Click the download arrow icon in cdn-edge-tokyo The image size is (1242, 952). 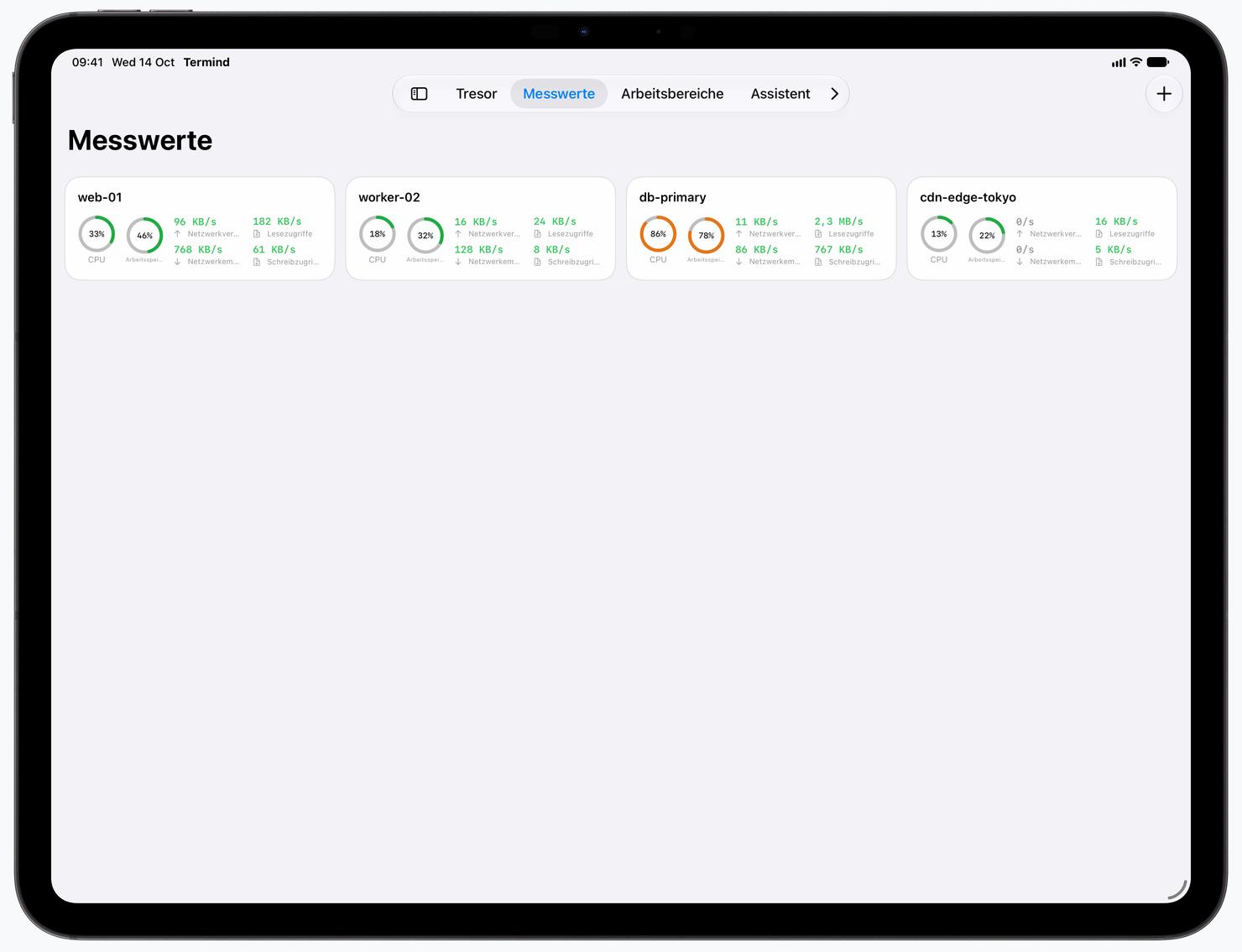pyautogui.click(x=1020, y=262)
